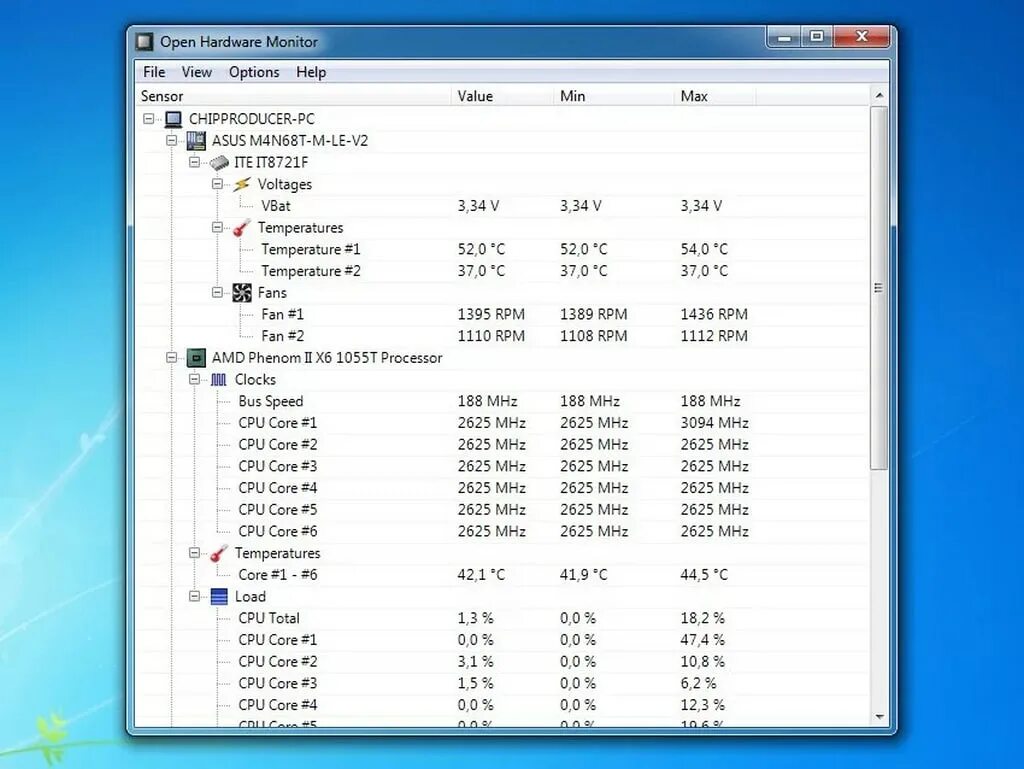Click the Fans fan icon
The width and height of the screenshot is (1024, 769).
tap(242, 293)
